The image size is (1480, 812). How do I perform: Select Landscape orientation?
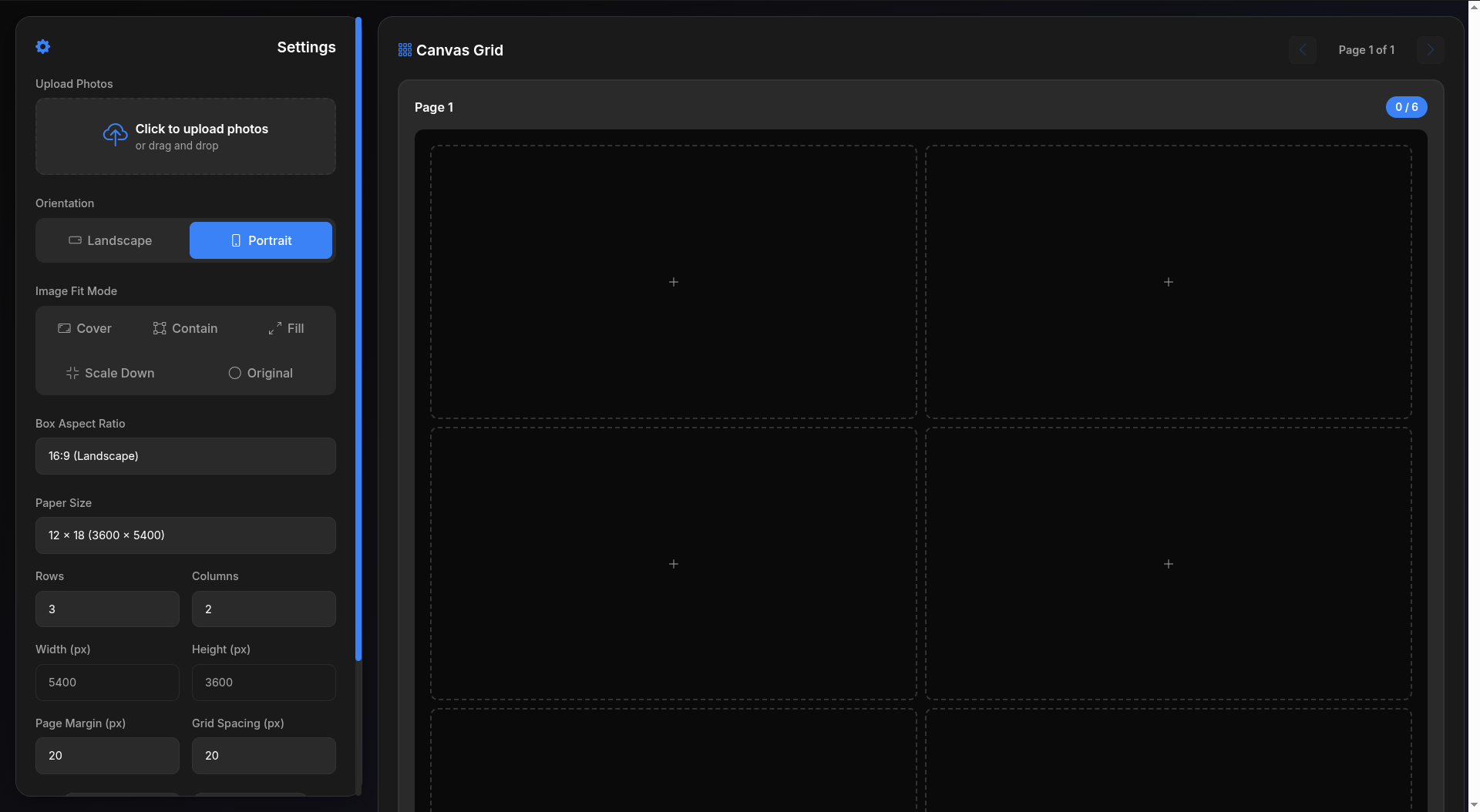pos(111,240)
